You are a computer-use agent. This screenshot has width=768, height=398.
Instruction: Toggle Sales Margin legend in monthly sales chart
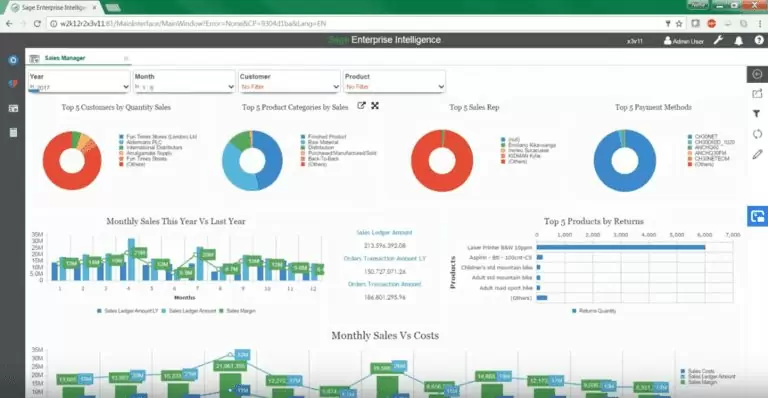pyautogui.click(x=237, y=311)
